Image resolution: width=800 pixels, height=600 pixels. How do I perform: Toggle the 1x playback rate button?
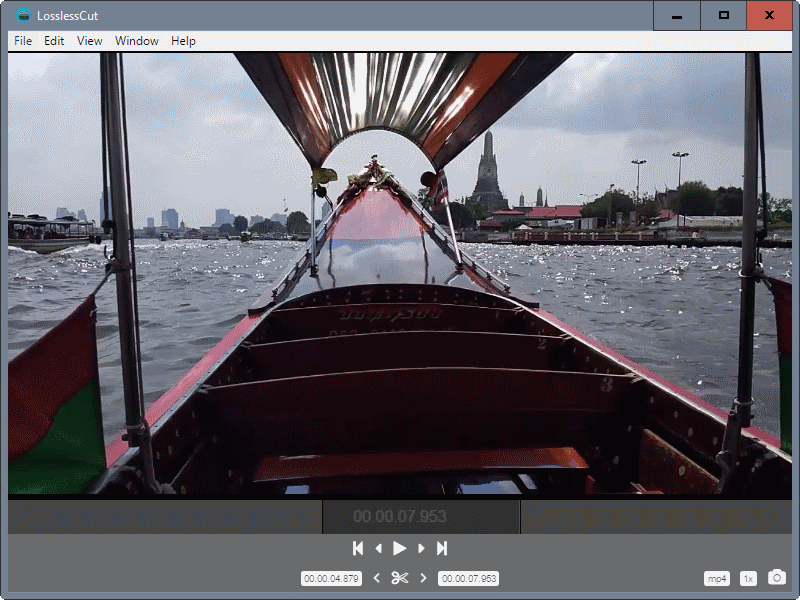[x=748, y=579]
